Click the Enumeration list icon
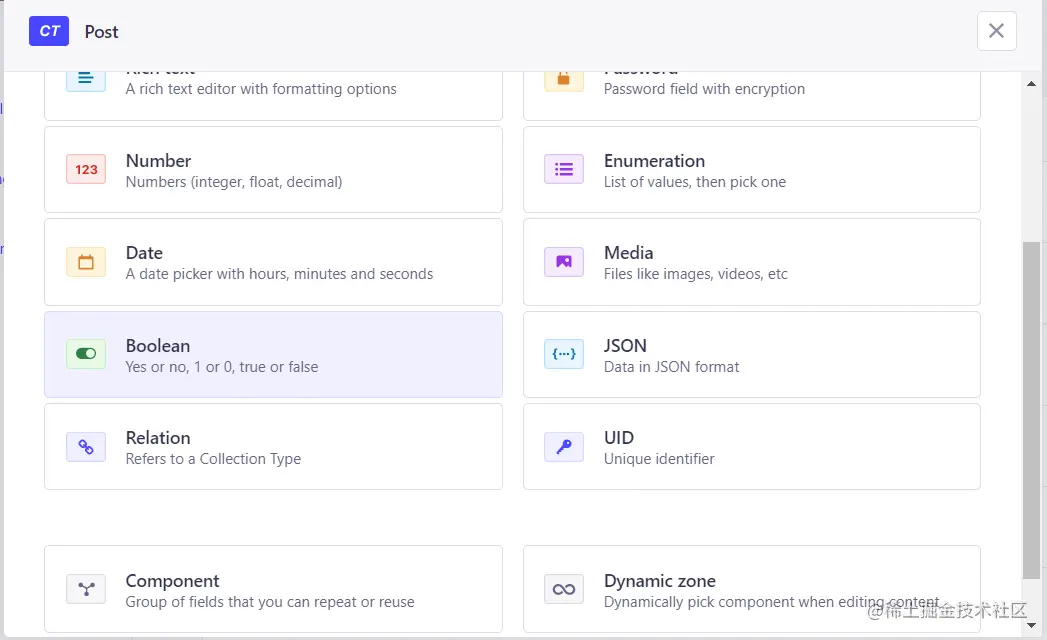The image size is (1047, 640). (564, 169)
